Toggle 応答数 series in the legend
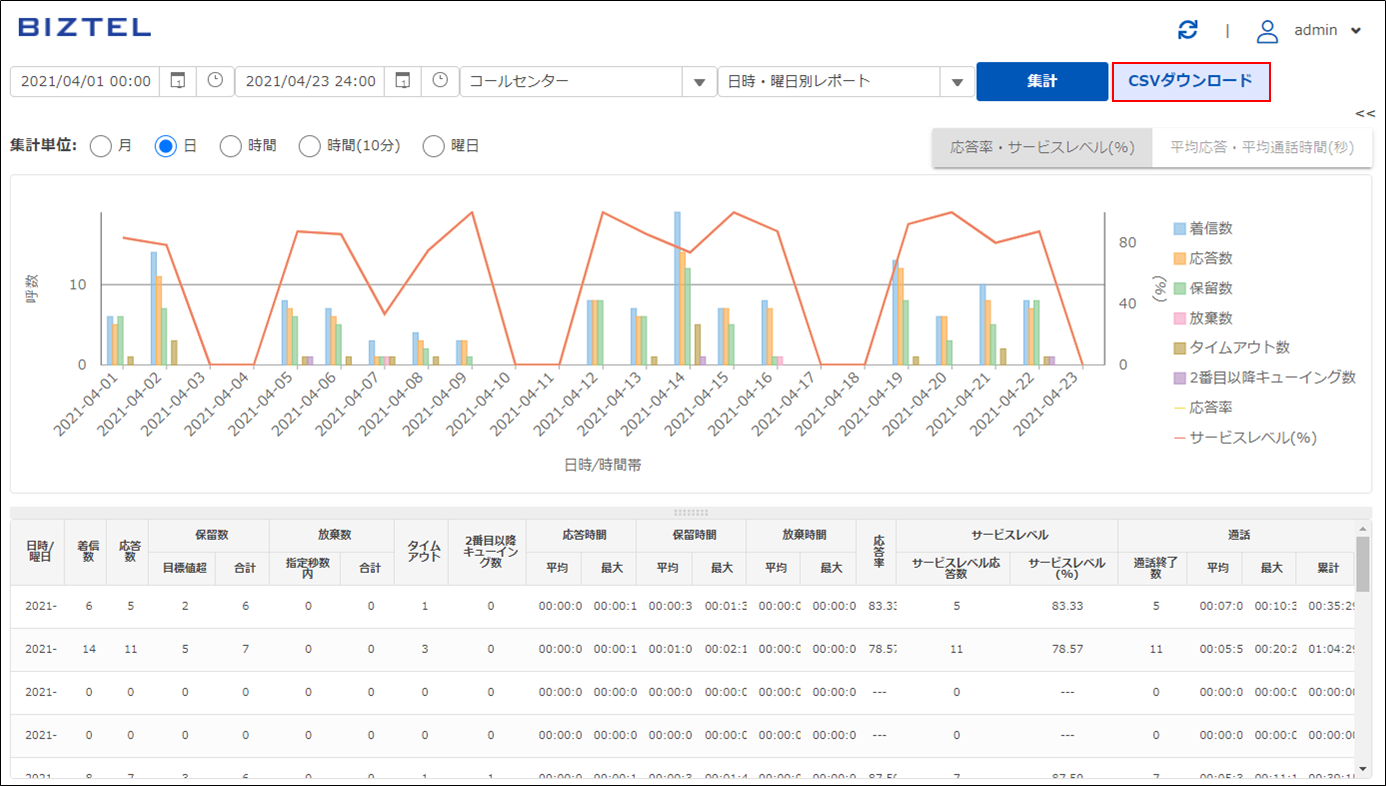The height and width of the screenshot is (786, 1386). coord(1203,258)
